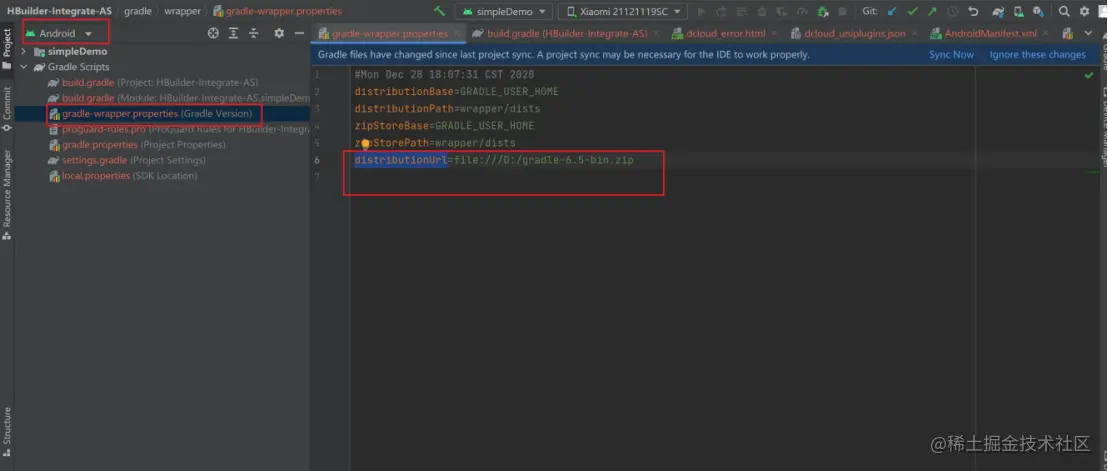
Task: Click Git Push green arrow
Action: click(x=932, y=11)
